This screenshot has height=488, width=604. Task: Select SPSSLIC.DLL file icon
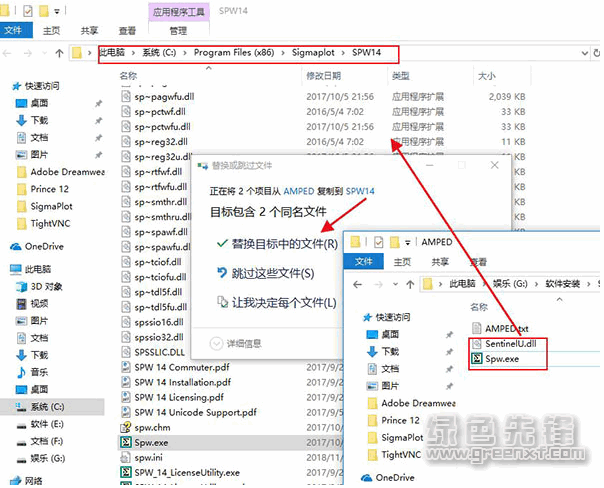point(126,352)
